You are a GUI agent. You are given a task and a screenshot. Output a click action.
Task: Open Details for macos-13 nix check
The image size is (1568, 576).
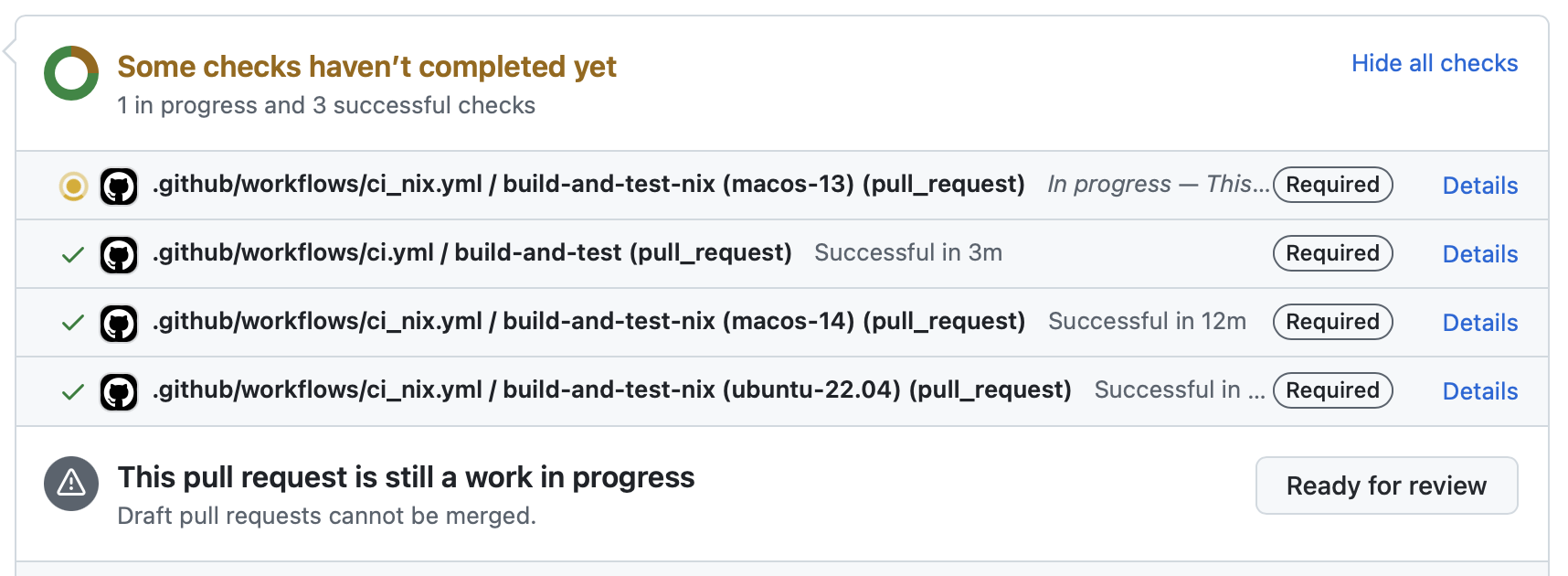tap(1479, 186)
